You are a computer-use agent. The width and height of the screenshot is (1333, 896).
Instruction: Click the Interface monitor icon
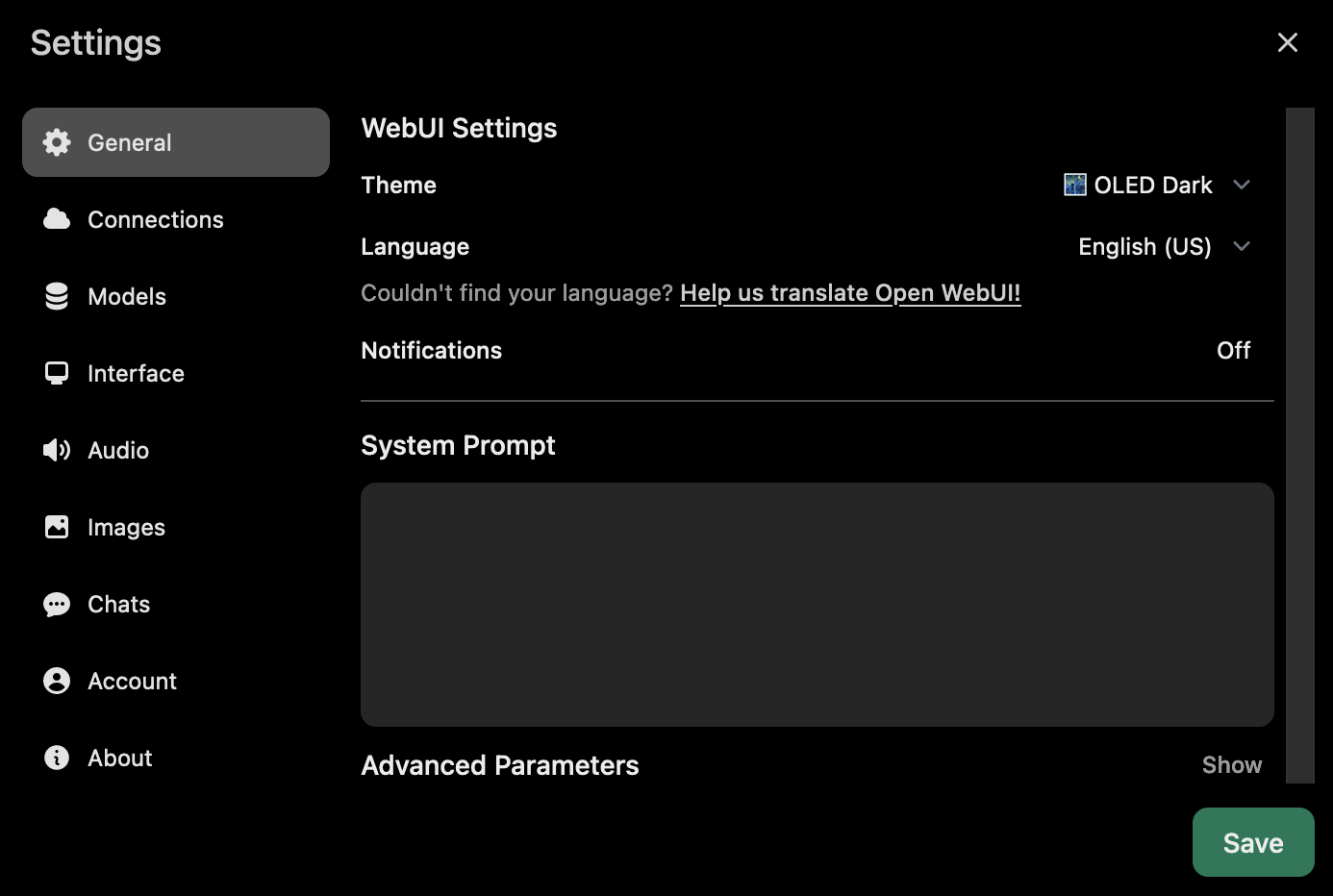(57, 373)
